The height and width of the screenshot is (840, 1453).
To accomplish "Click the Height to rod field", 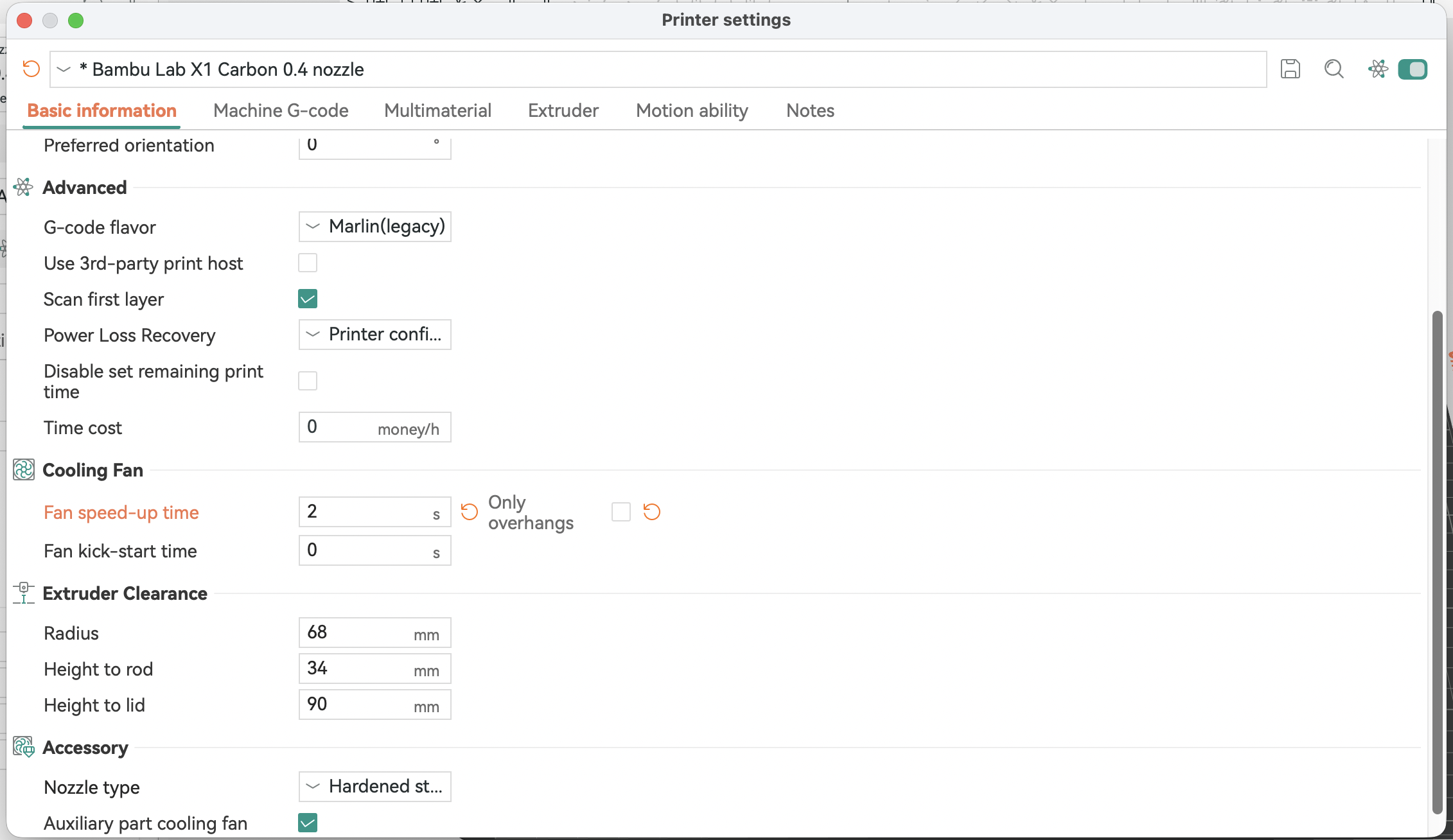I will (x=375, y=669).
